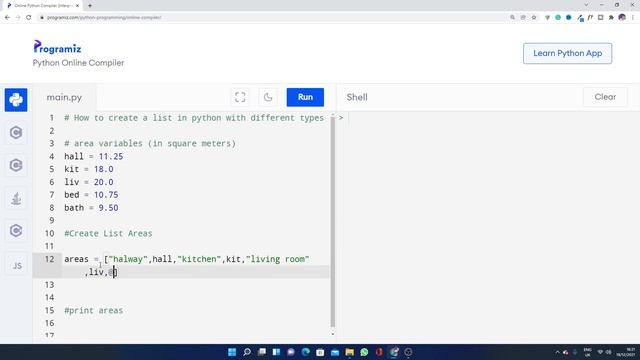Click the dark blue circle extension icon
The width and height of the screenshot is (640, 360).
(569, 18)
